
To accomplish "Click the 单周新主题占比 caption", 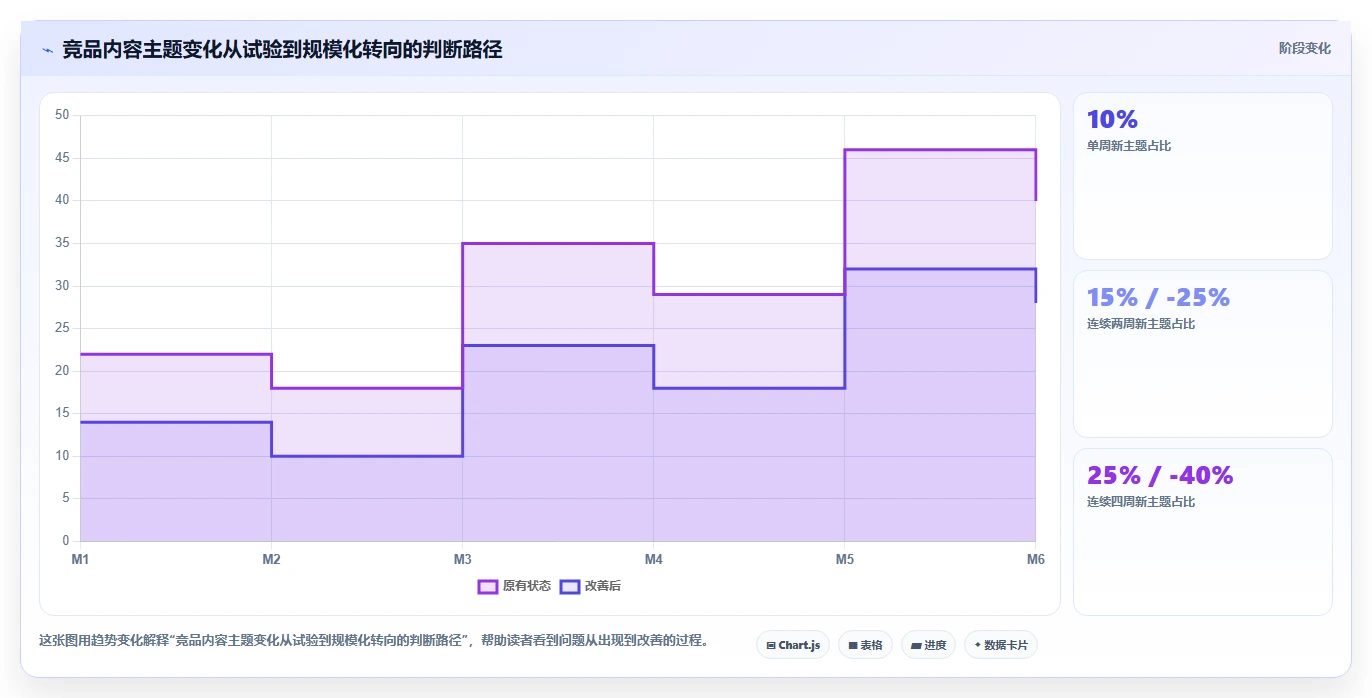I will (1129, 146).
